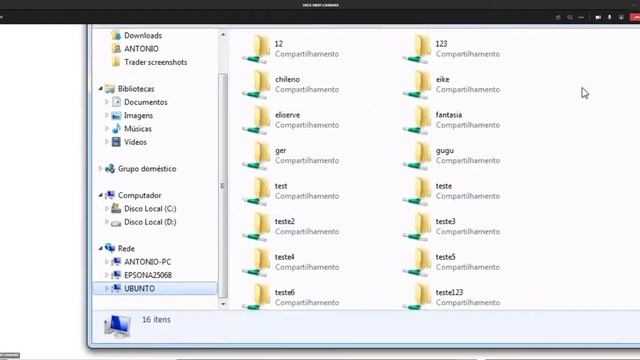Click the eliserve shared folder icon
The width and height of the screenshot is (640, 360).
pyautogui.click(x=257, y=120)
